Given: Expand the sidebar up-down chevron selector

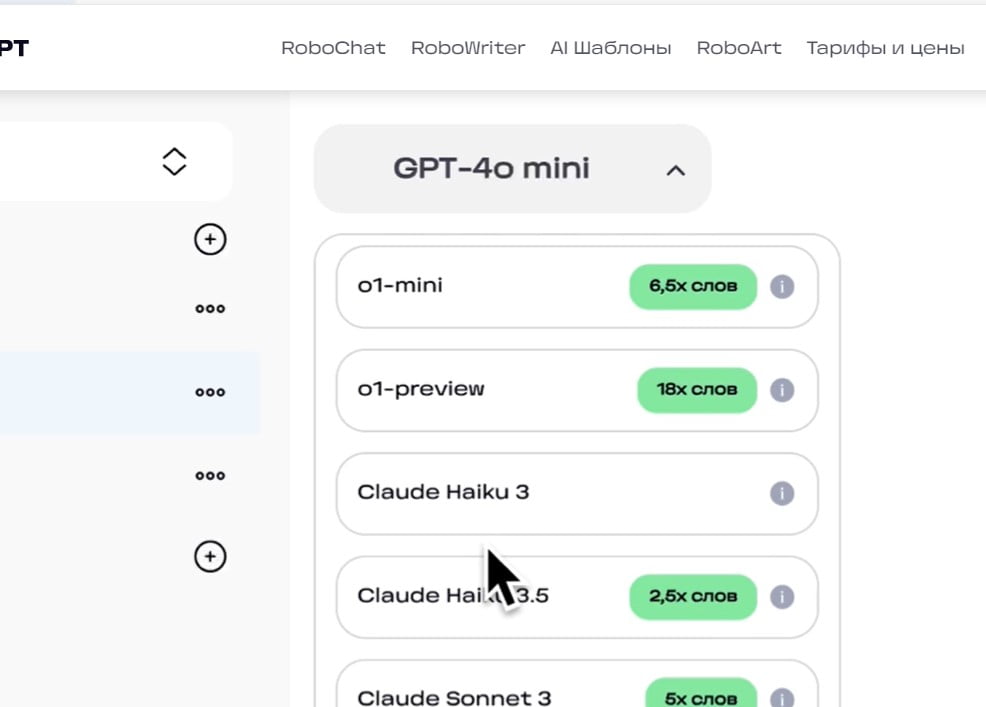Looking at the screenshot, I should coord(174,162).
